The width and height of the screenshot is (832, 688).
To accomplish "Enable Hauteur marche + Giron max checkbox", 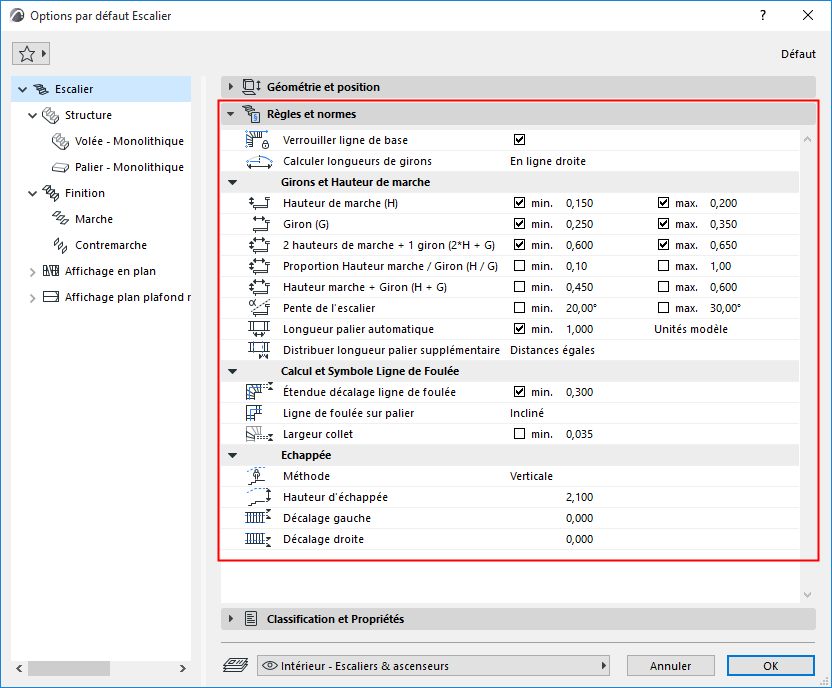I will click(663, 286).
